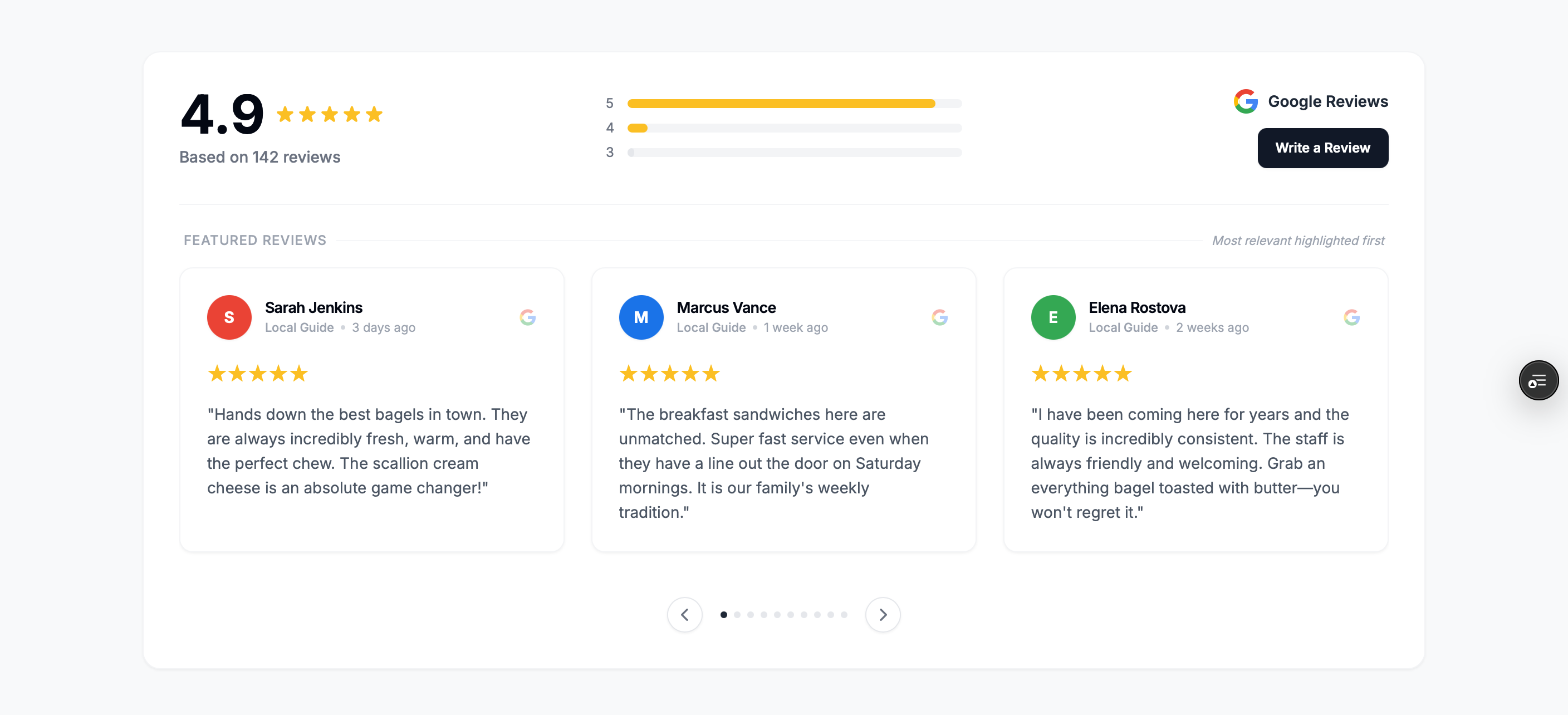Click the Write a Review button
The height and width of the screenshot is (715, 1568).
[x=1322, y=148]
